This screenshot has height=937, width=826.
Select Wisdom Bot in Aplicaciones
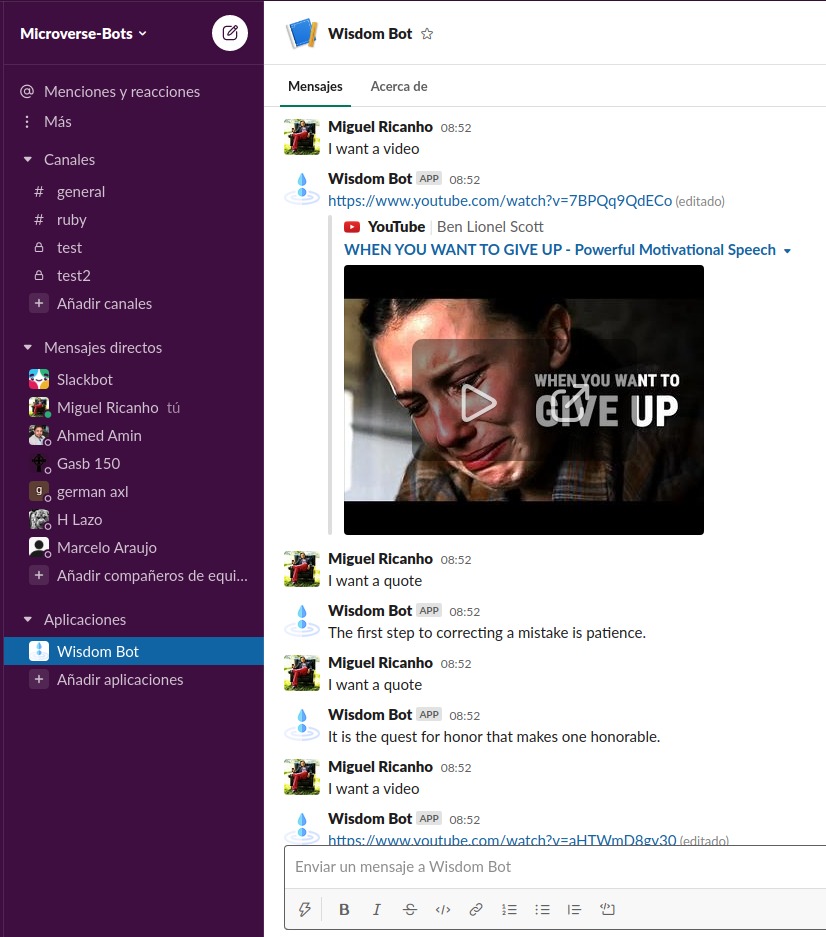pos(134,651)
